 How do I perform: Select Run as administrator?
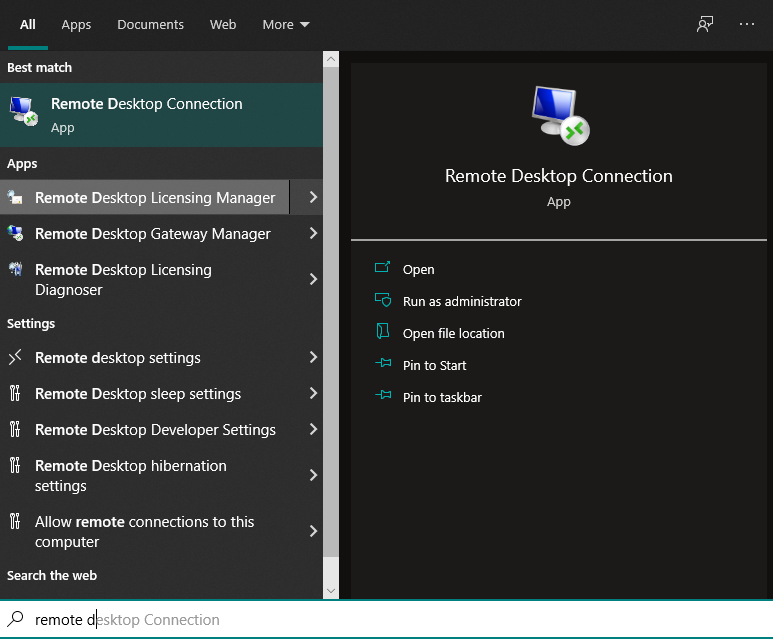click(x=462, y=301)
